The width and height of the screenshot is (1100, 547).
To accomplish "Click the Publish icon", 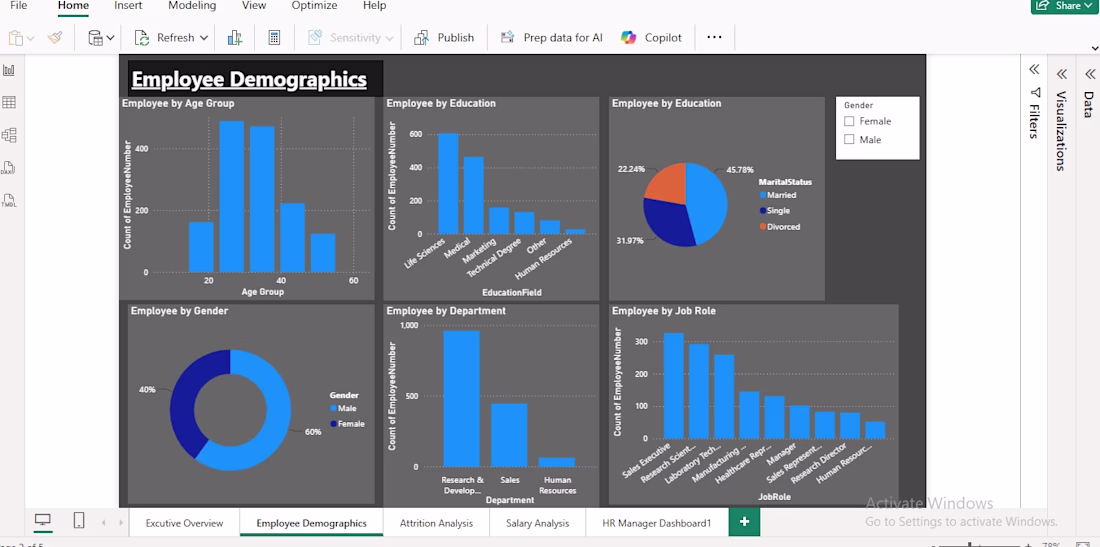I will click(x=422, y=38).
